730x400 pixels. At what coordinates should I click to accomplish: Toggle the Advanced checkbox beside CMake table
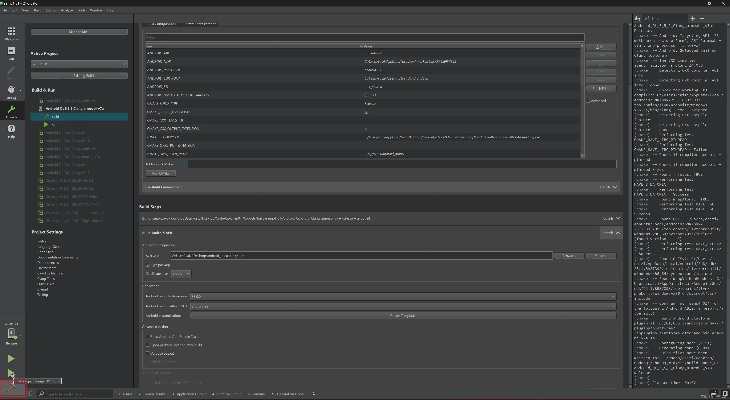[x=589, y=100]
